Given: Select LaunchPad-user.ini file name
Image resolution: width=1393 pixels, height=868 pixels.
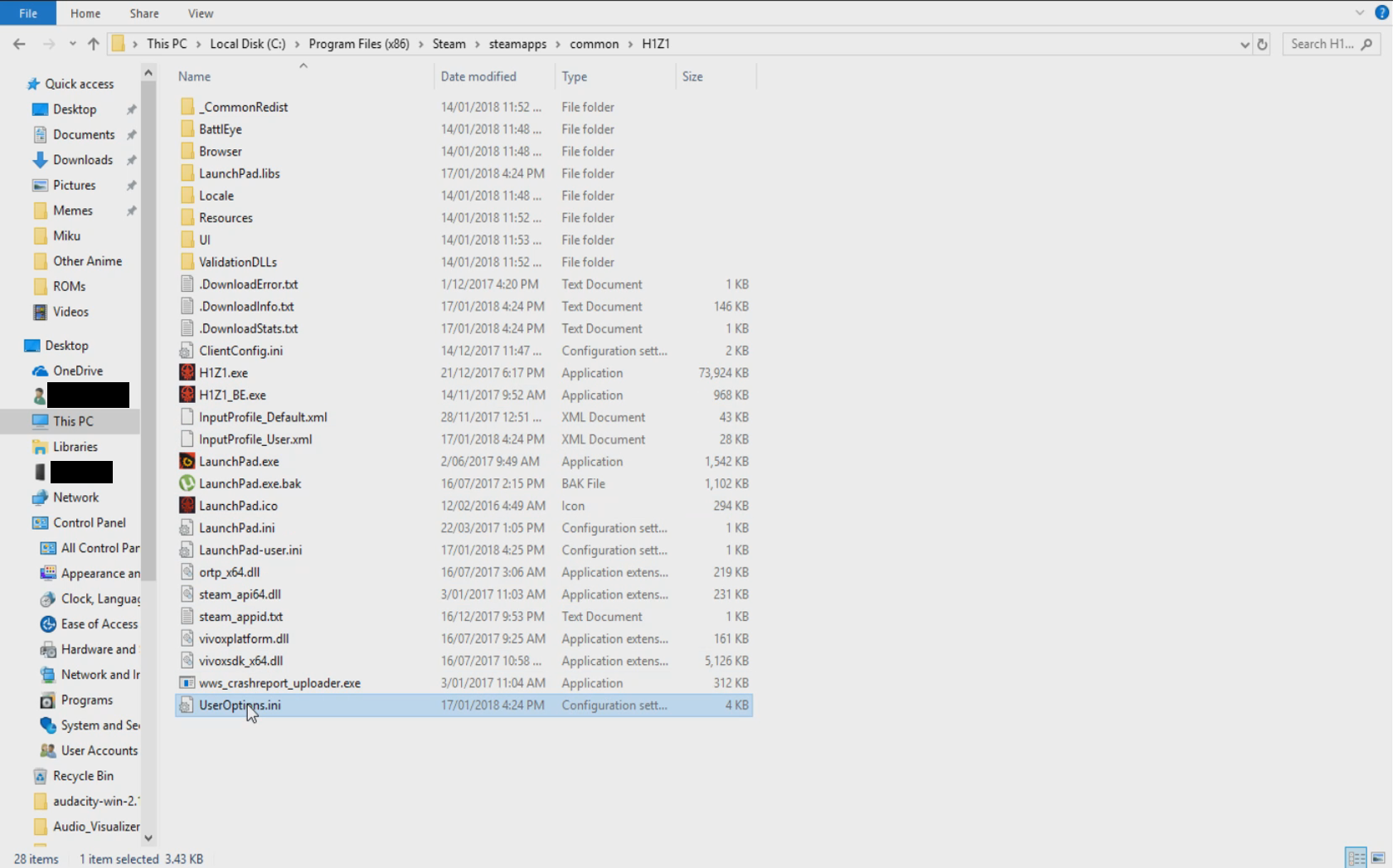Looking at the screenshot, I should [x=250, y=550].
